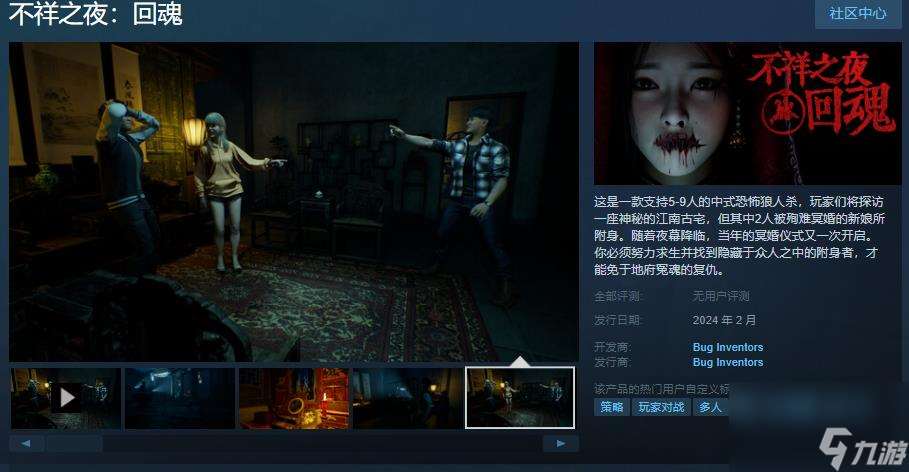Viewport: 909px width, 472px height.
Task: Click the release date 2024 年 2 月
Action: point(724,320)
